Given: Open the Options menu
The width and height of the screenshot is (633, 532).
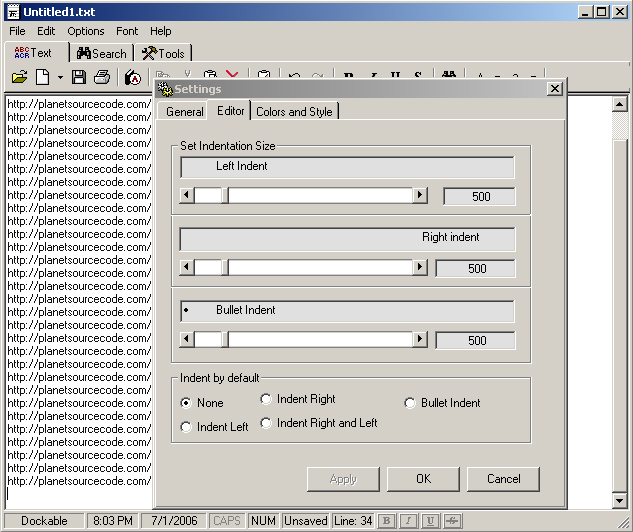Looking at the screenshot, I should pos(86,31).
